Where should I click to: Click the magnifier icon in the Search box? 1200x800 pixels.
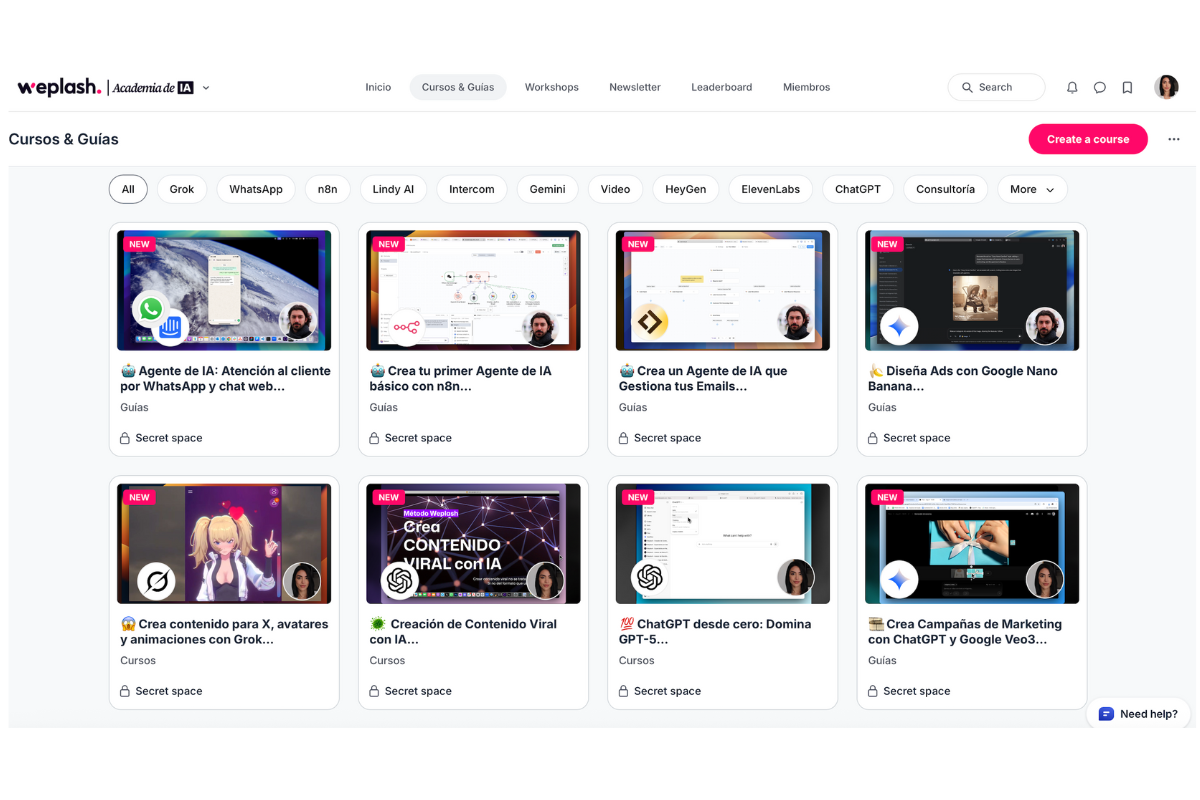pos(967,88)
